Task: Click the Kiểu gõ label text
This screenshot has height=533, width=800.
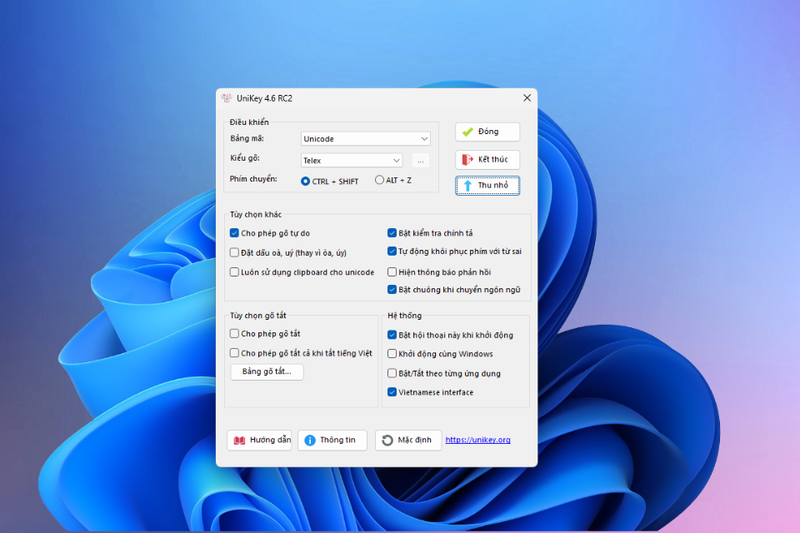Action: 245,158
